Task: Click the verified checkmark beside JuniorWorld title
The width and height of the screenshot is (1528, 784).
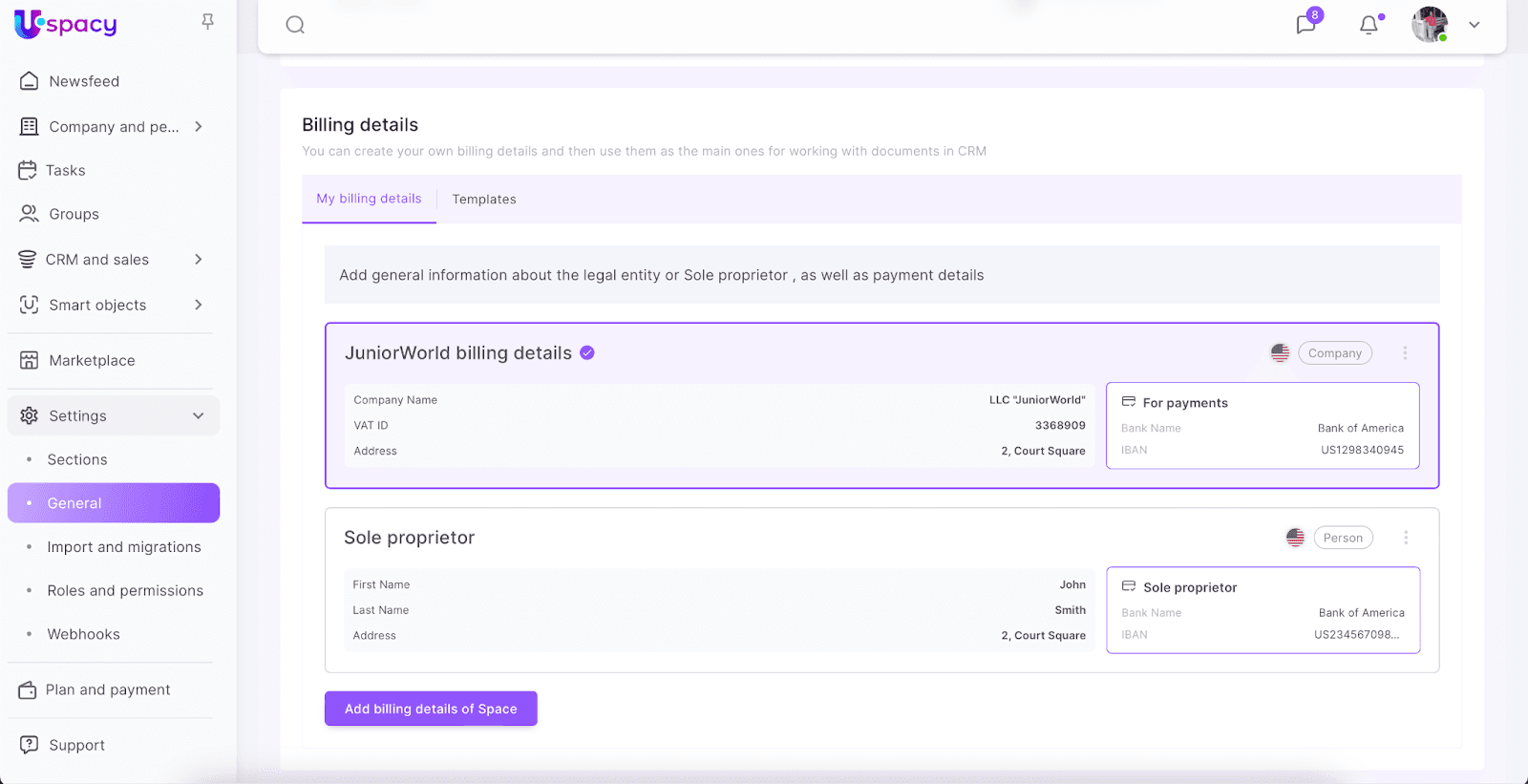Action: click(587, 353)
